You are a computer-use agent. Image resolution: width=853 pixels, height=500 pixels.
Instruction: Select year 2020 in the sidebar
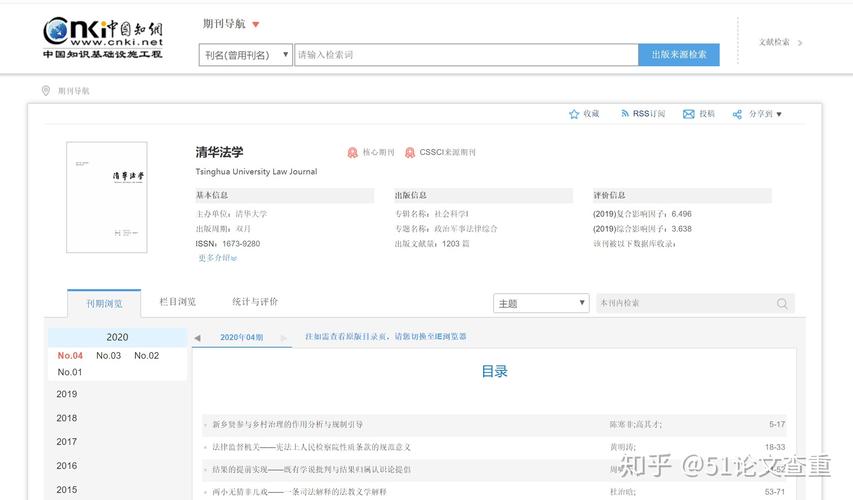point(118,337)
